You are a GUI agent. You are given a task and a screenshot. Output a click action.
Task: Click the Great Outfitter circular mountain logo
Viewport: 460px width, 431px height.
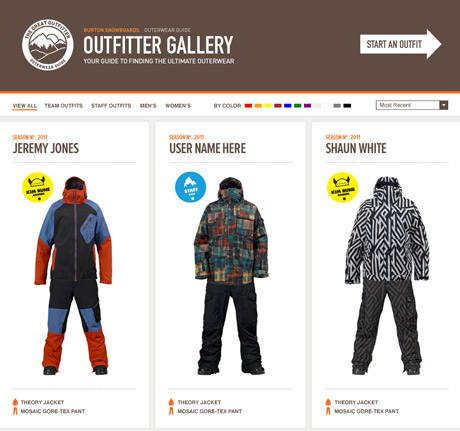pyautogui.click(x=48, y=44)
